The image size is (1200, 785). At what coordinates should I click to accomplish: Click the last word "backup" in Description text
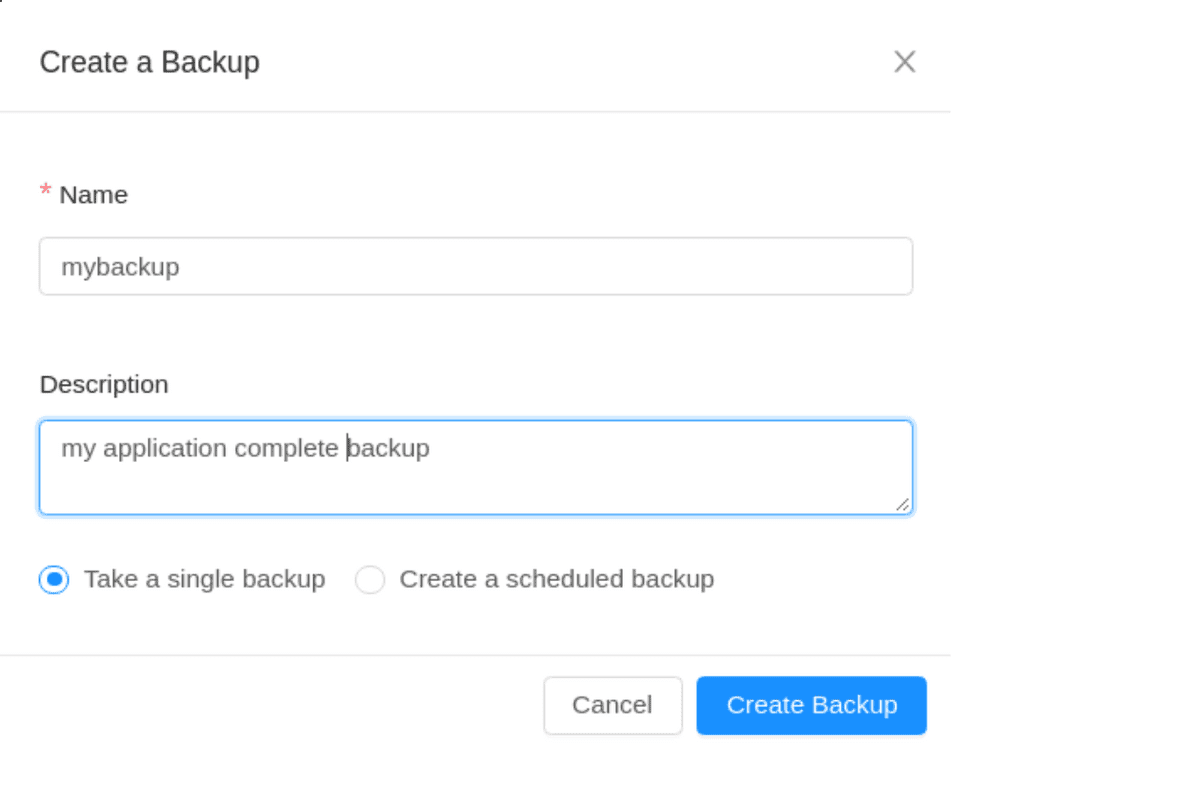(x=389, y=447)
